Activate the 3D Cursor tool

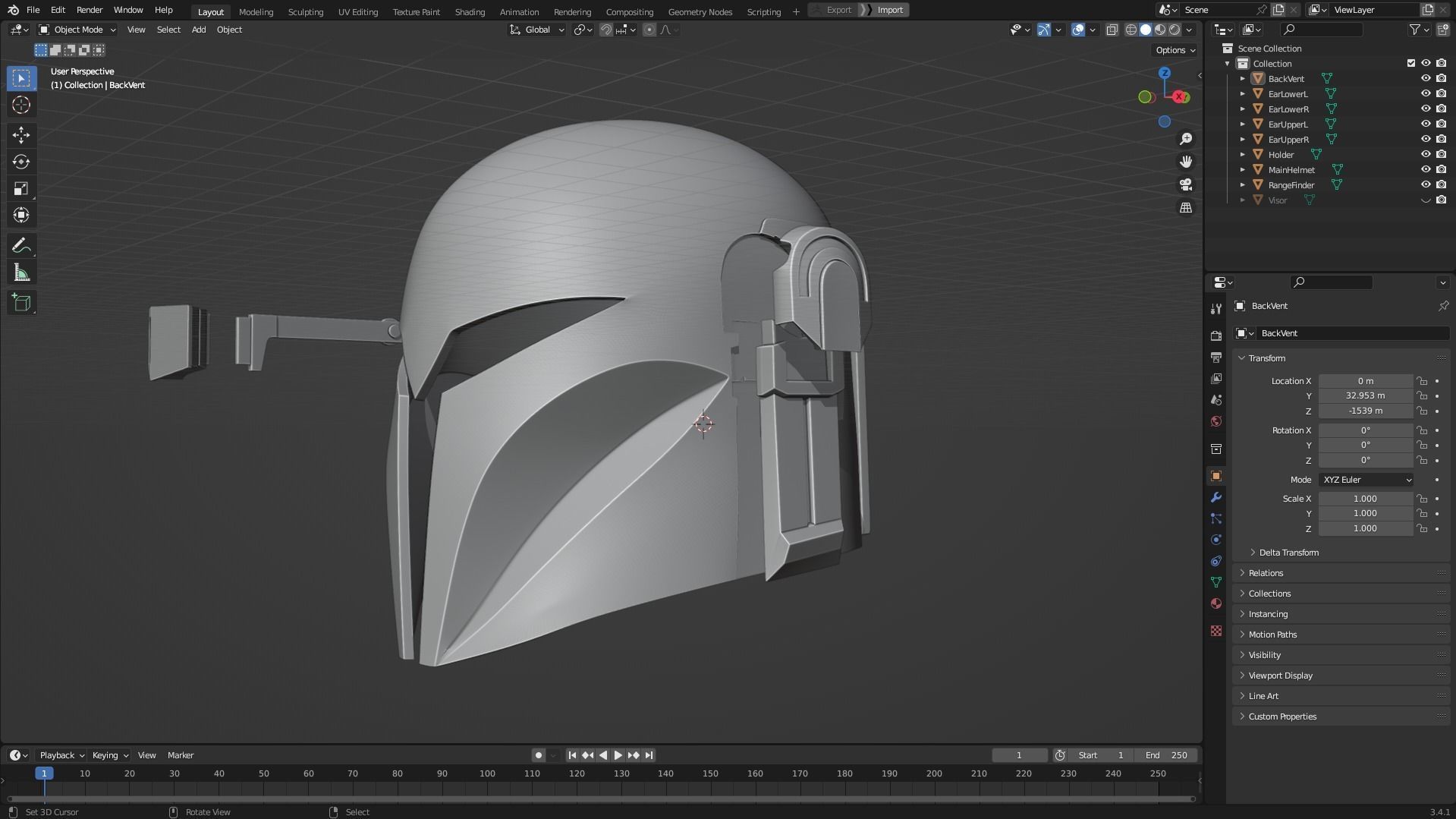(x=21, y=105)
